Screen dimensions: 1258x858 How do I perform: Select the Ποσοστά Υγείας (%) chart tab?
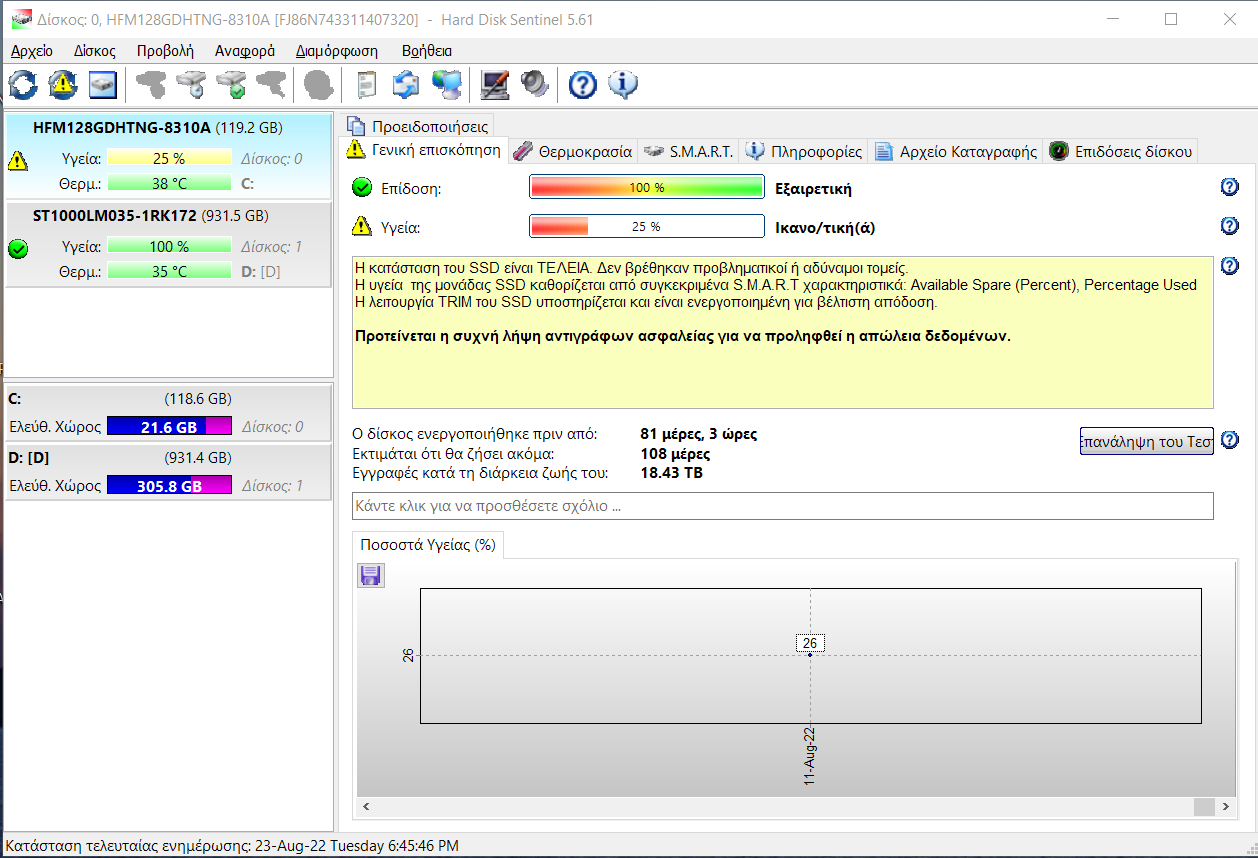429,545
